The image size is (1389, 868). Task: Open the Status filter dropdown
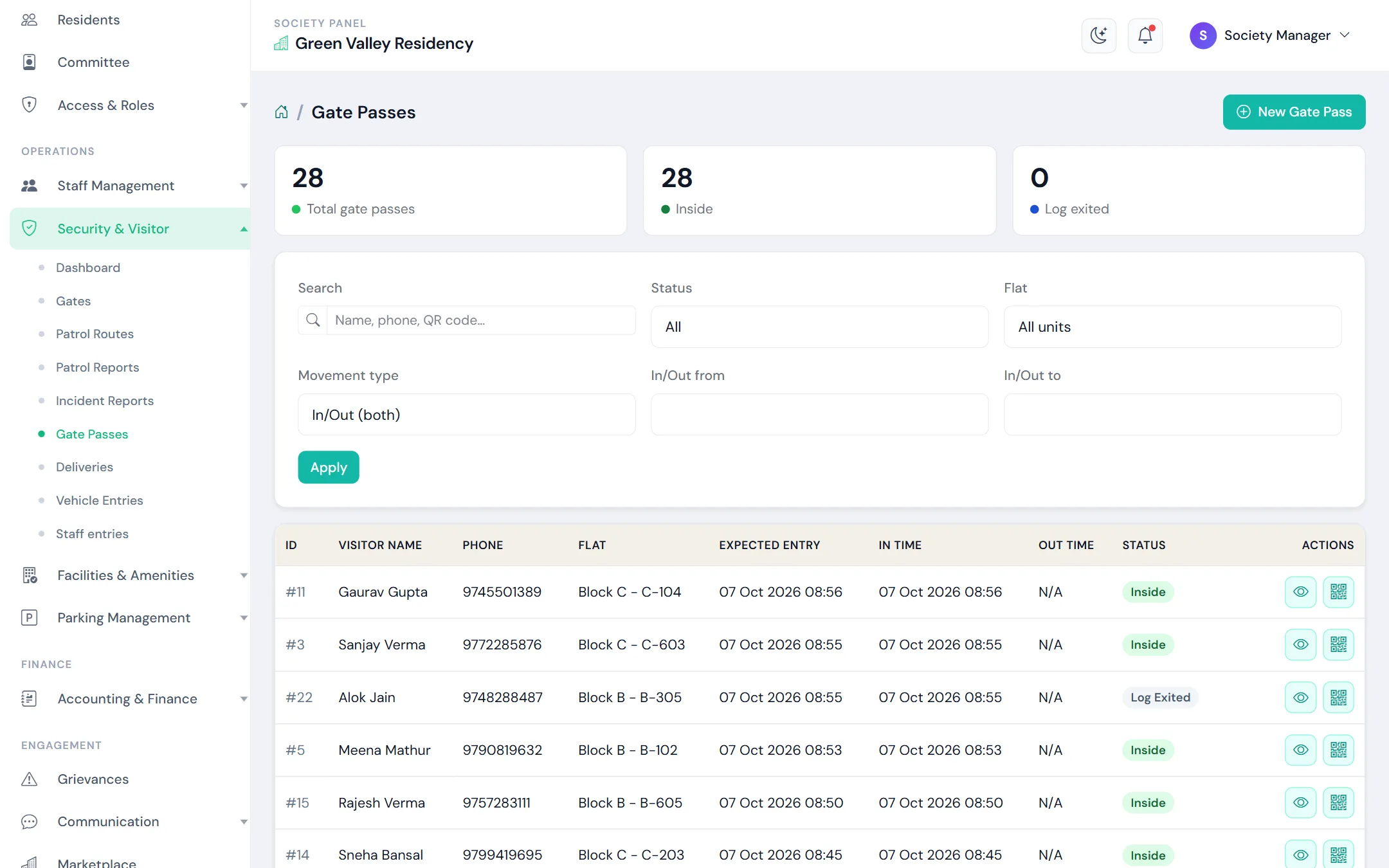(x=819, y=327)
